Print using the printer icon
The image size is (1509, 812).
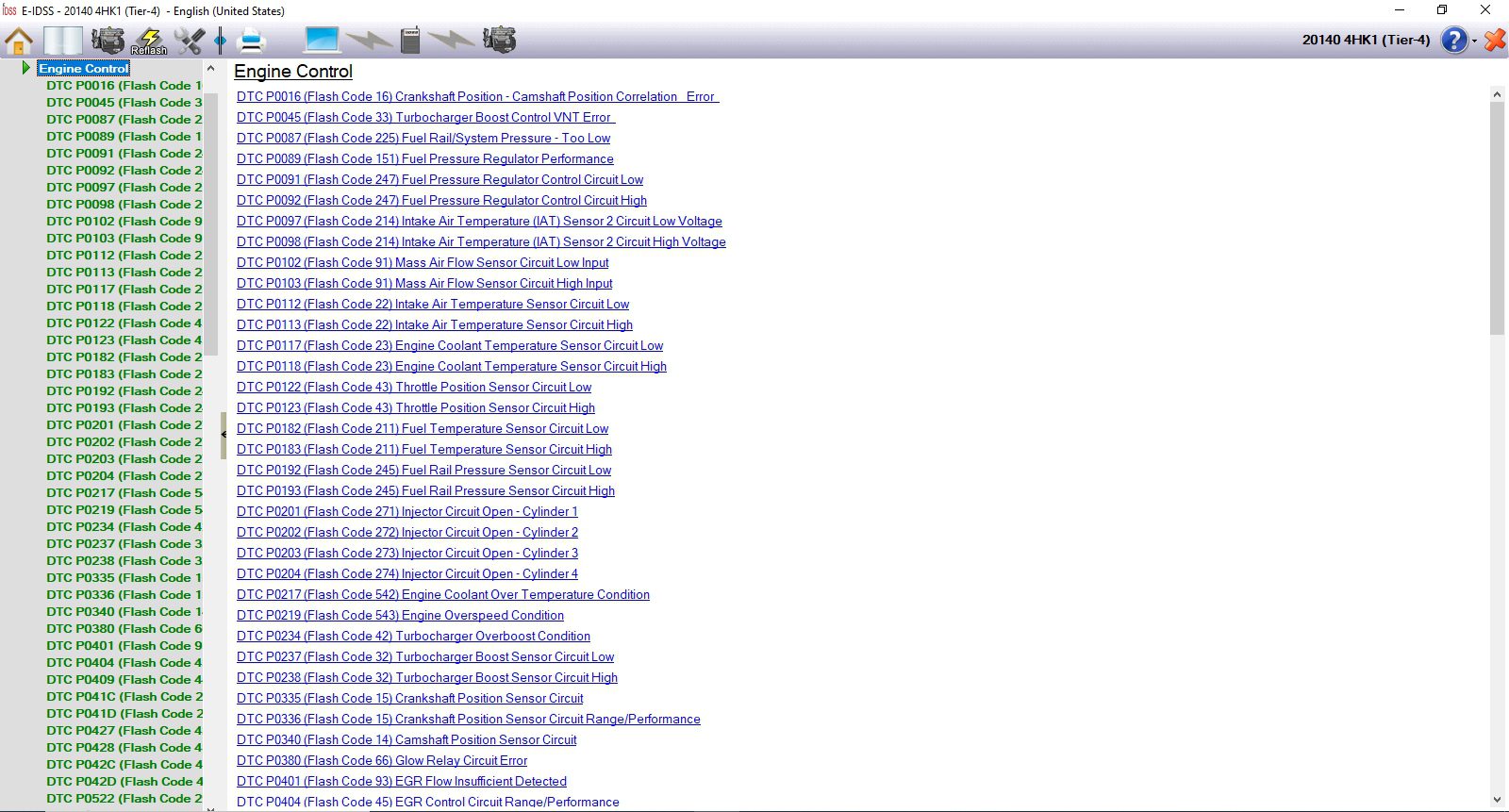pos(252,41)
